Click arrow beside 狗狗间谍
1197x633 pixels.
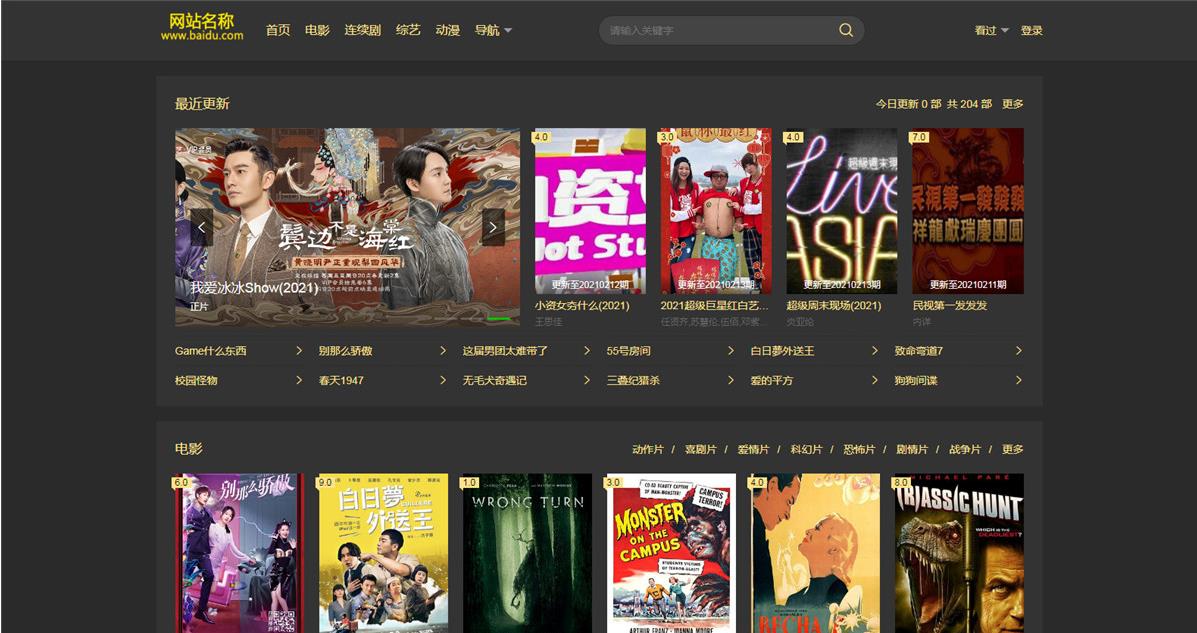pyautogui.click(x=1018, y=381)
